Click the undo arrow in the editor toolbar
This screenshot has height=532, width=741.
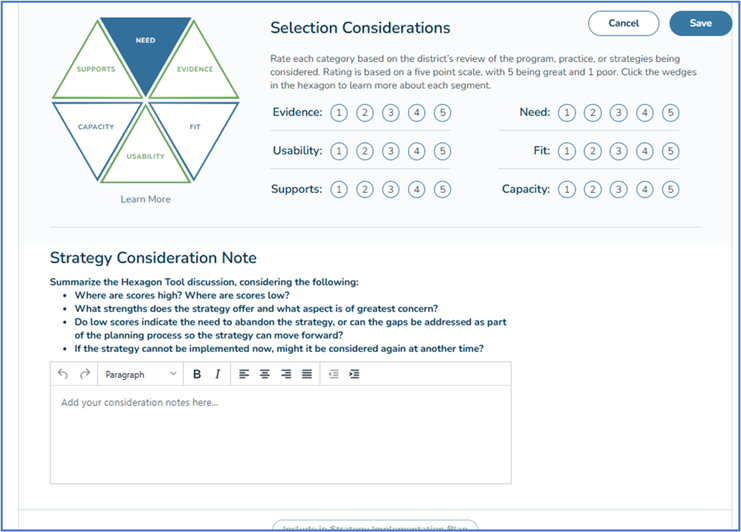(x=64, y=374)
